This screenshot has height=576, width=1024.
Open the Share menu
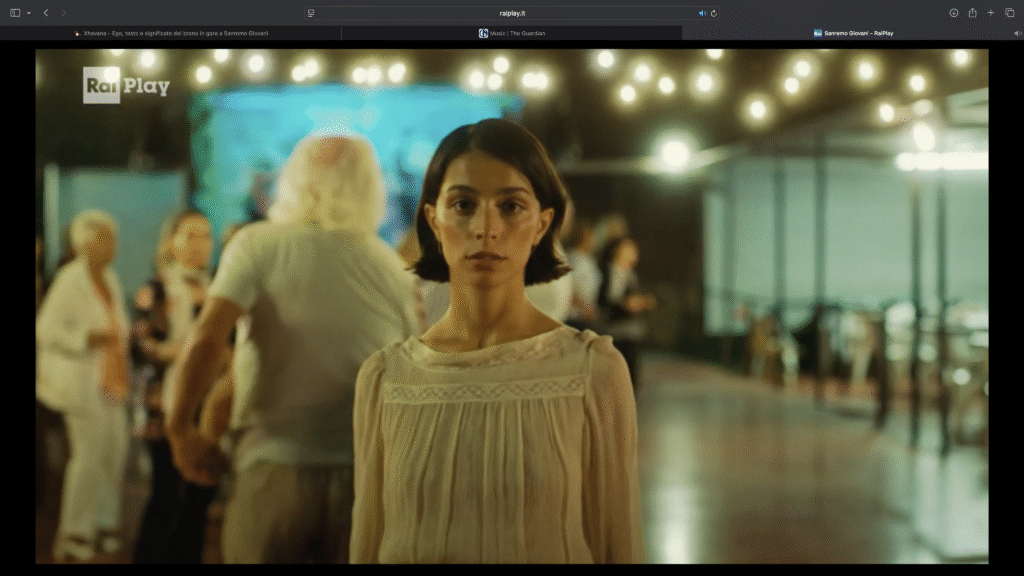(972, 13)
